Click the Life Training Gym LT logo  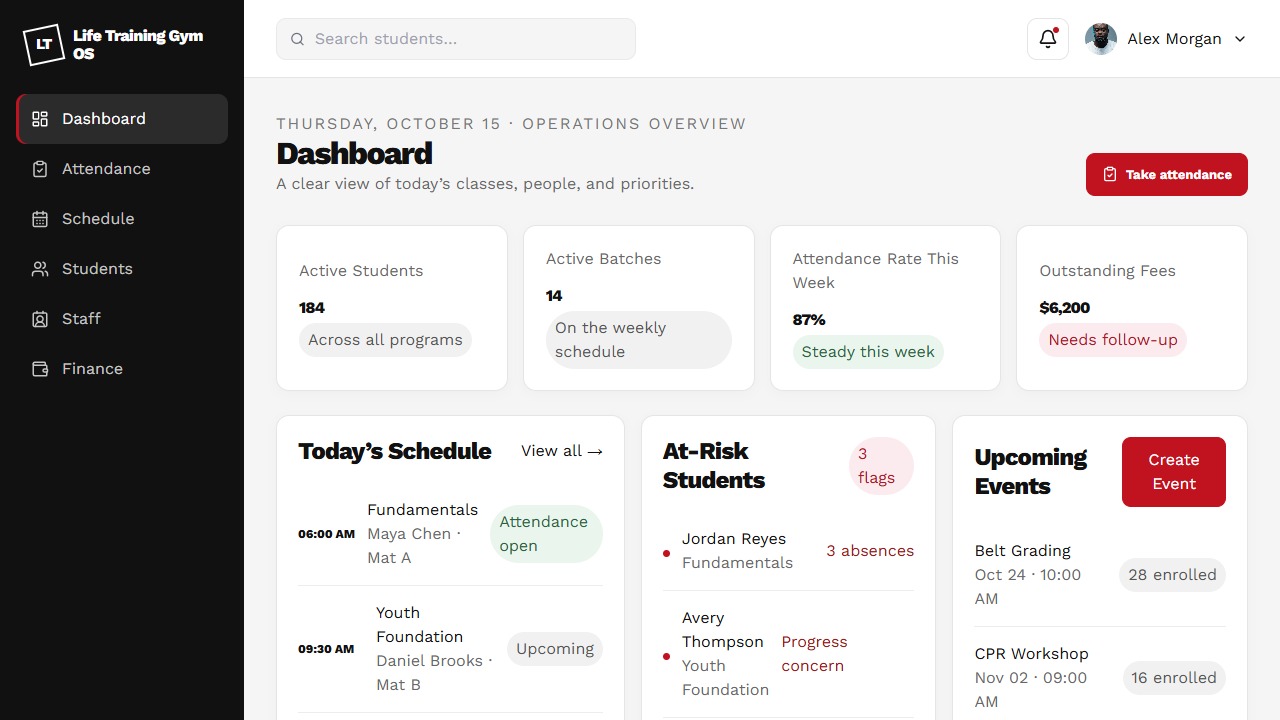pos(44,44)
